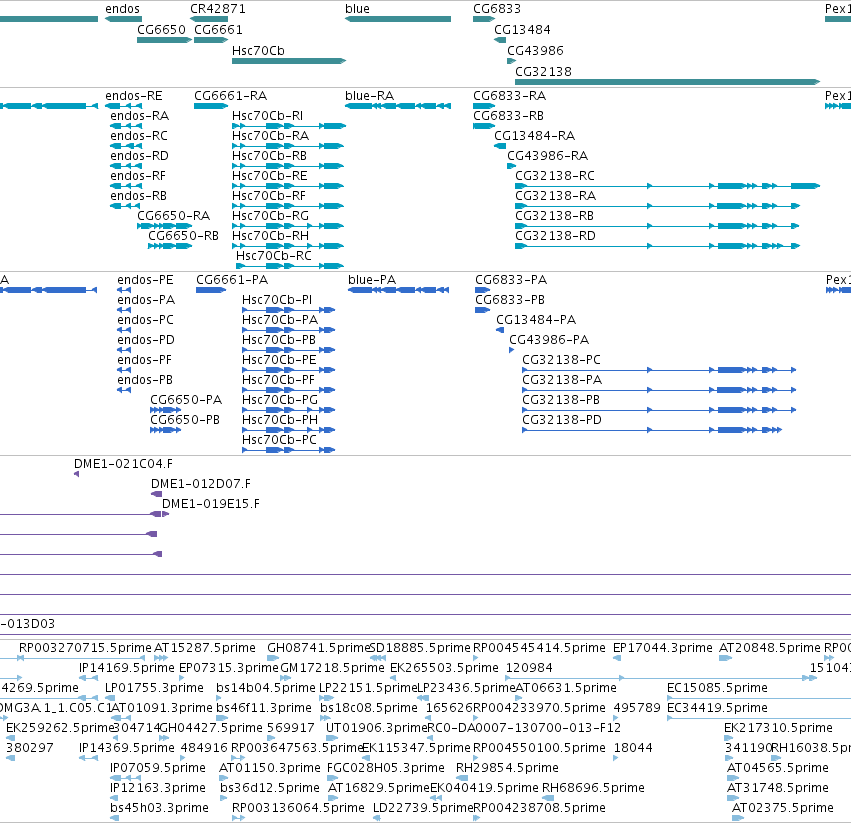The width and height of the screenshot is (851, 823).
Task: Click transcript CG6661-RA
Action: point(231,96)
